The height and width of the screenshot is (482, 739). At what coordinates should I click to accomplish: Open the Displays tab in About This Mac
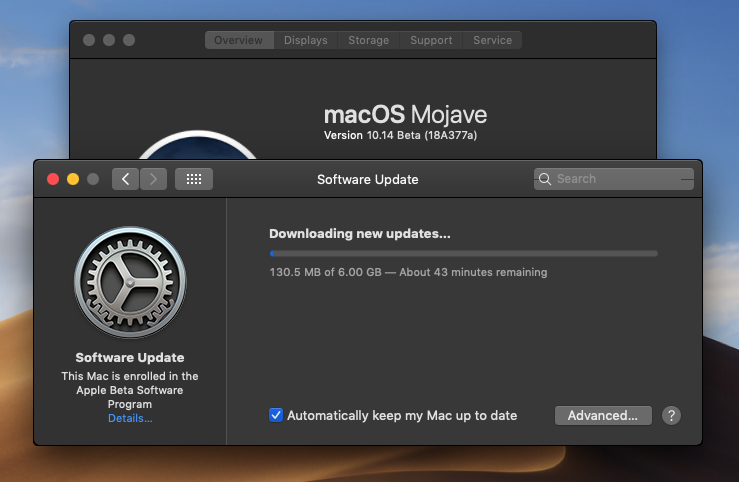point(306,40)
